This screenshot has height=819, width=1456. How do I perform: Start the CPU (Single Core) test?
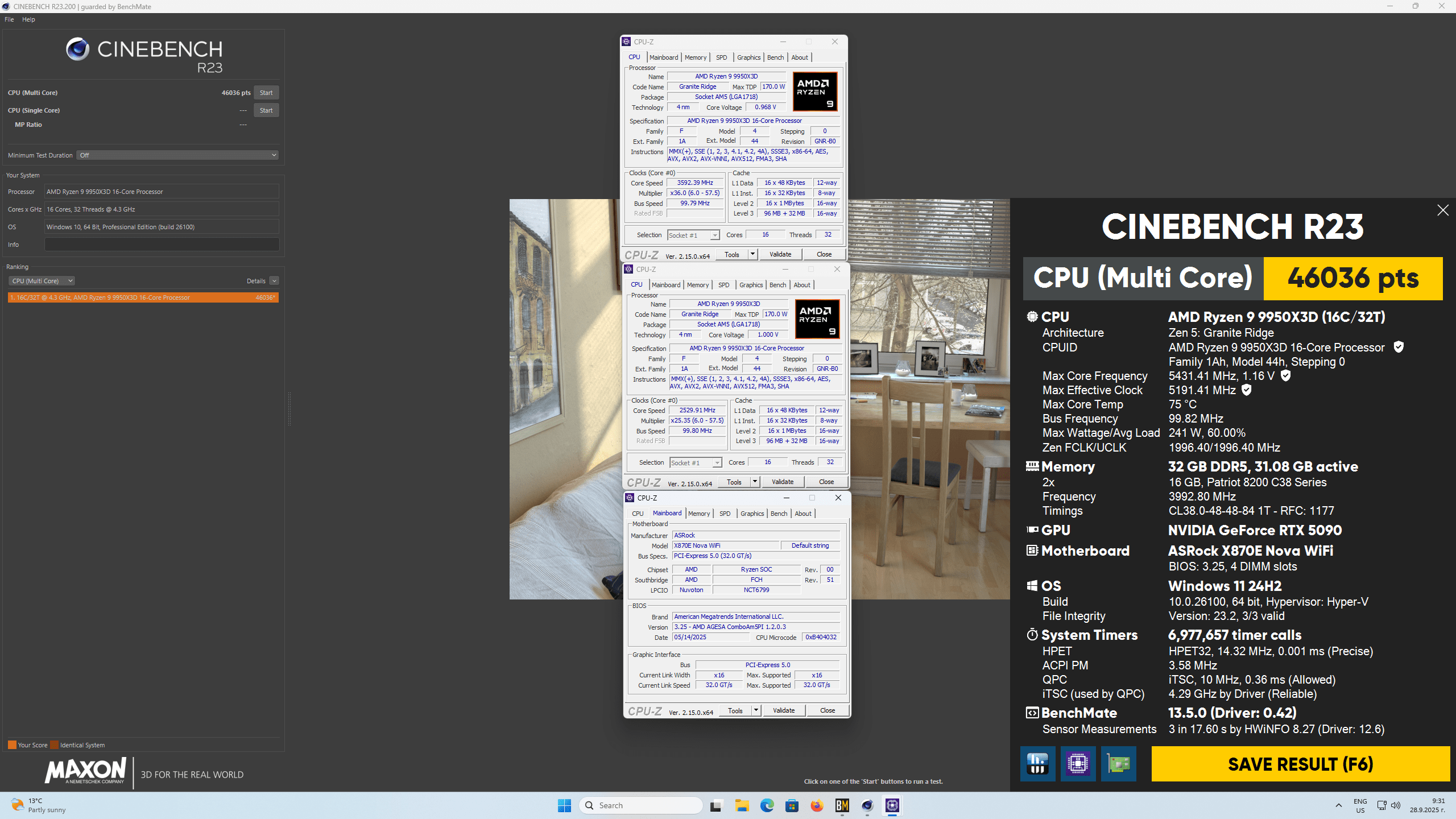(266, 110)
